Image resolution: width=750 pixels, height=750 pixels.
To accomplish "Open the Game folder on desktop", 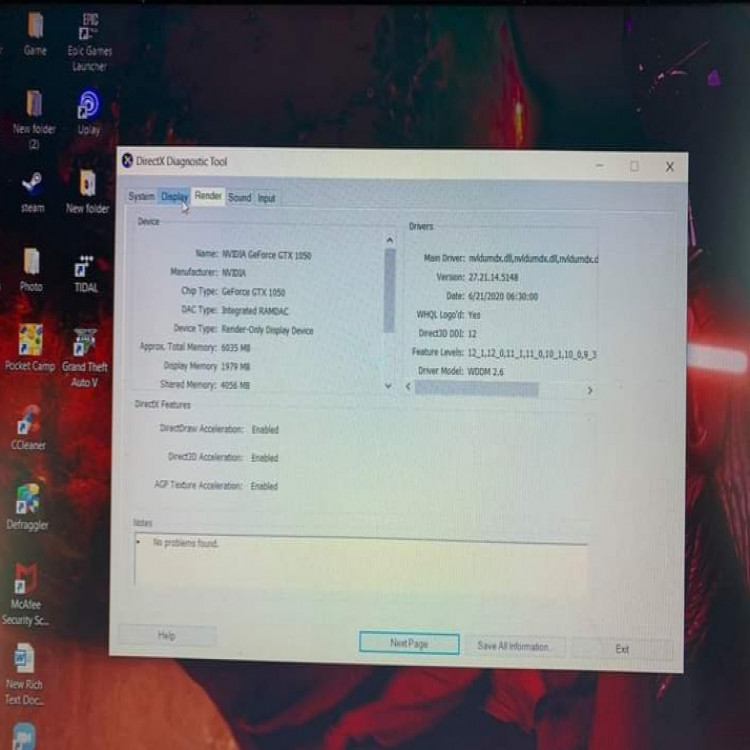I will click(35, 27).
